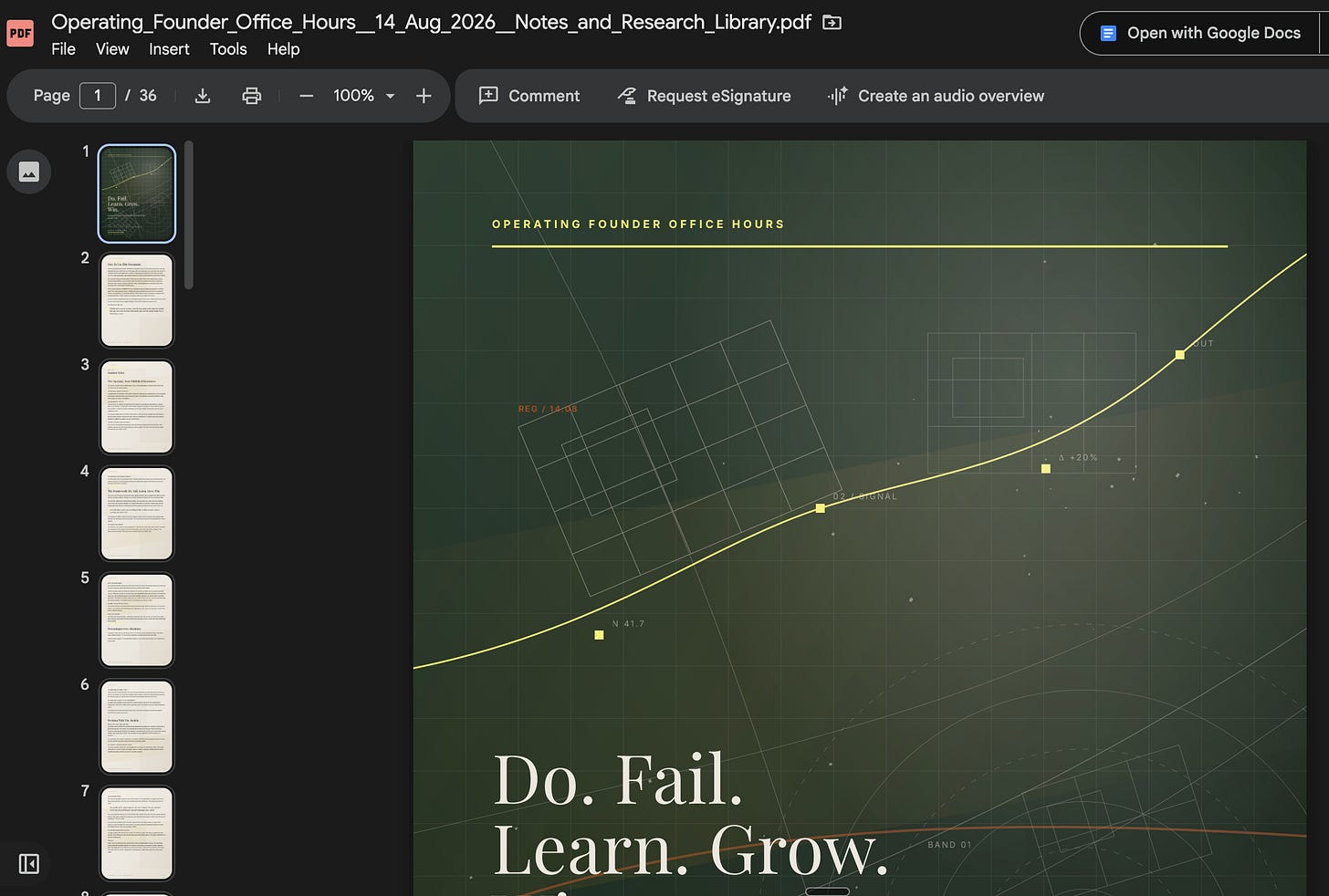Click the 'Learn. Grow.' title line

(691, 850)
